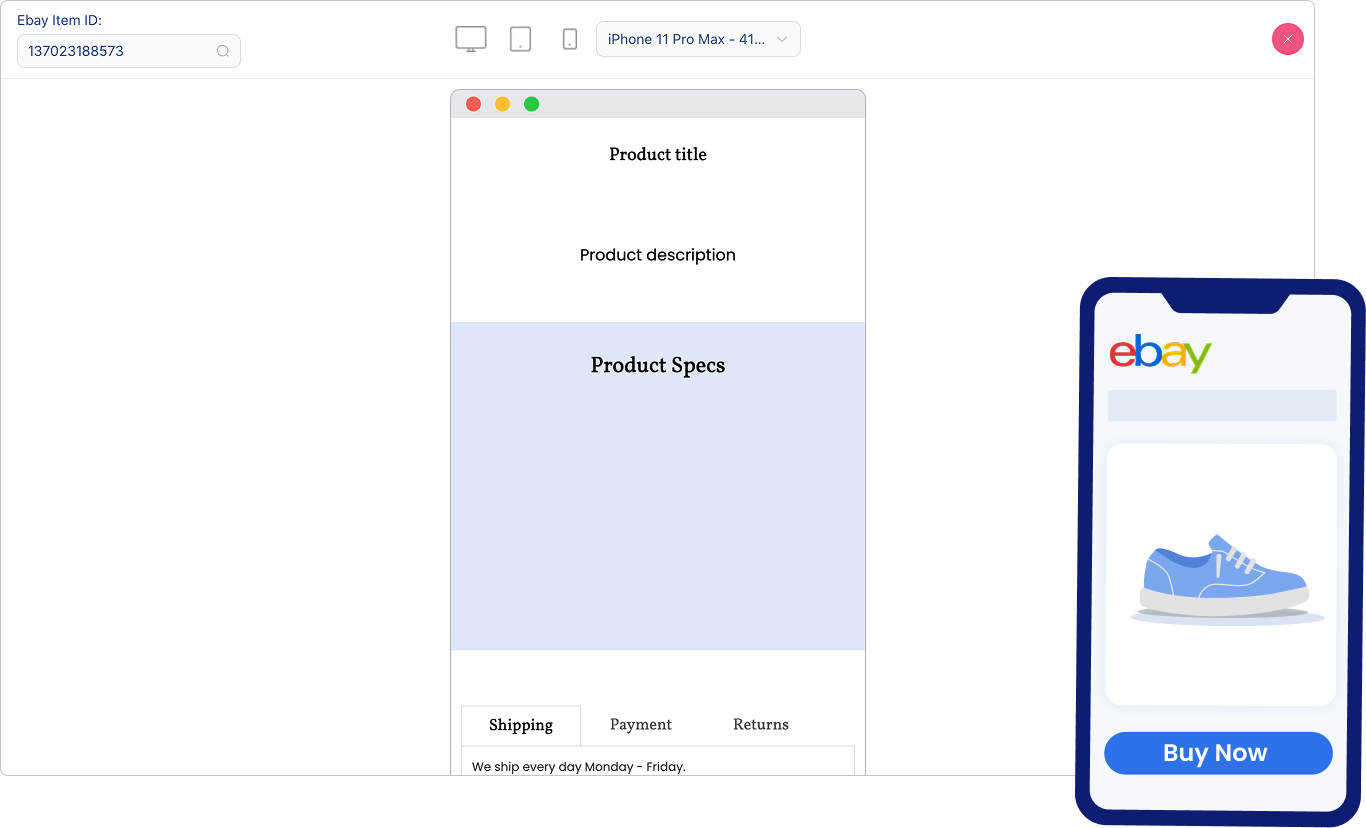Click the red dot in preview window titlebar
Image resolution: width=1366 pixels, height=828 pixels.
tap(474, 104)
